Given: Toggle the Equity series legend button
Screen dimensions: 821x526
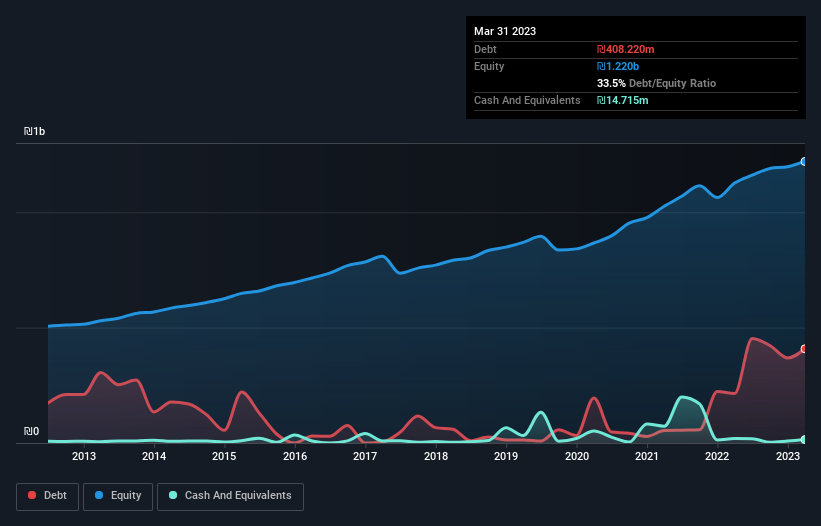Looking at the screenshot, I should click(x=118, y=496).
